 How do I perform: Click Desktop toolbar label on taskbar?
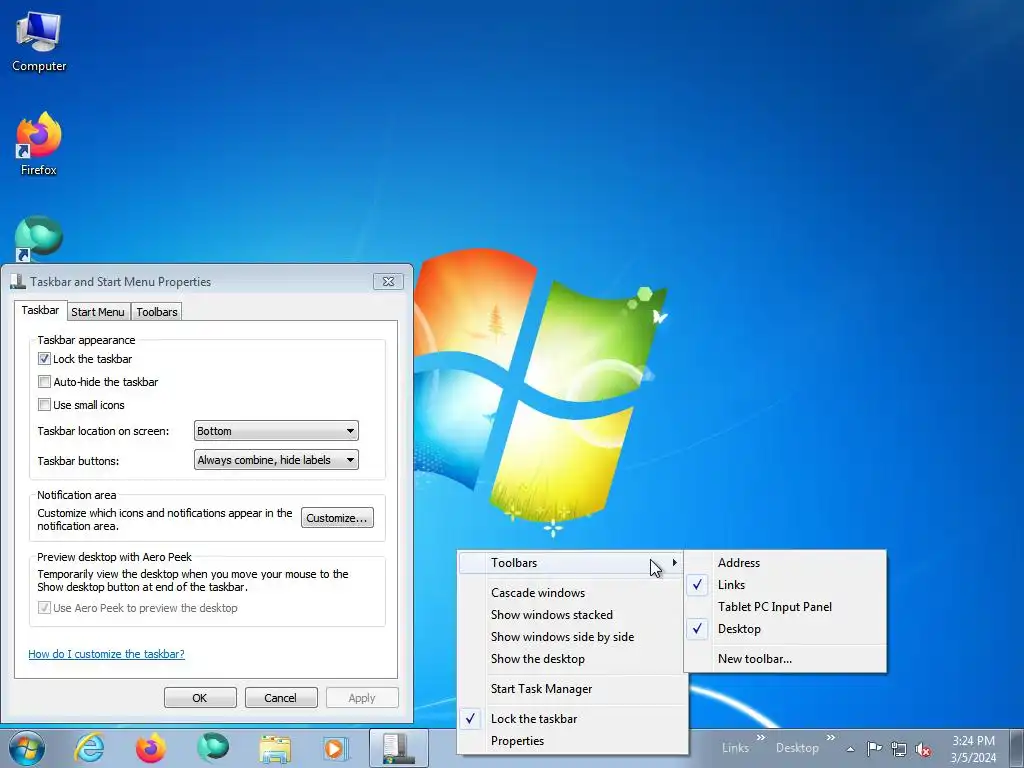coord(797,748)
